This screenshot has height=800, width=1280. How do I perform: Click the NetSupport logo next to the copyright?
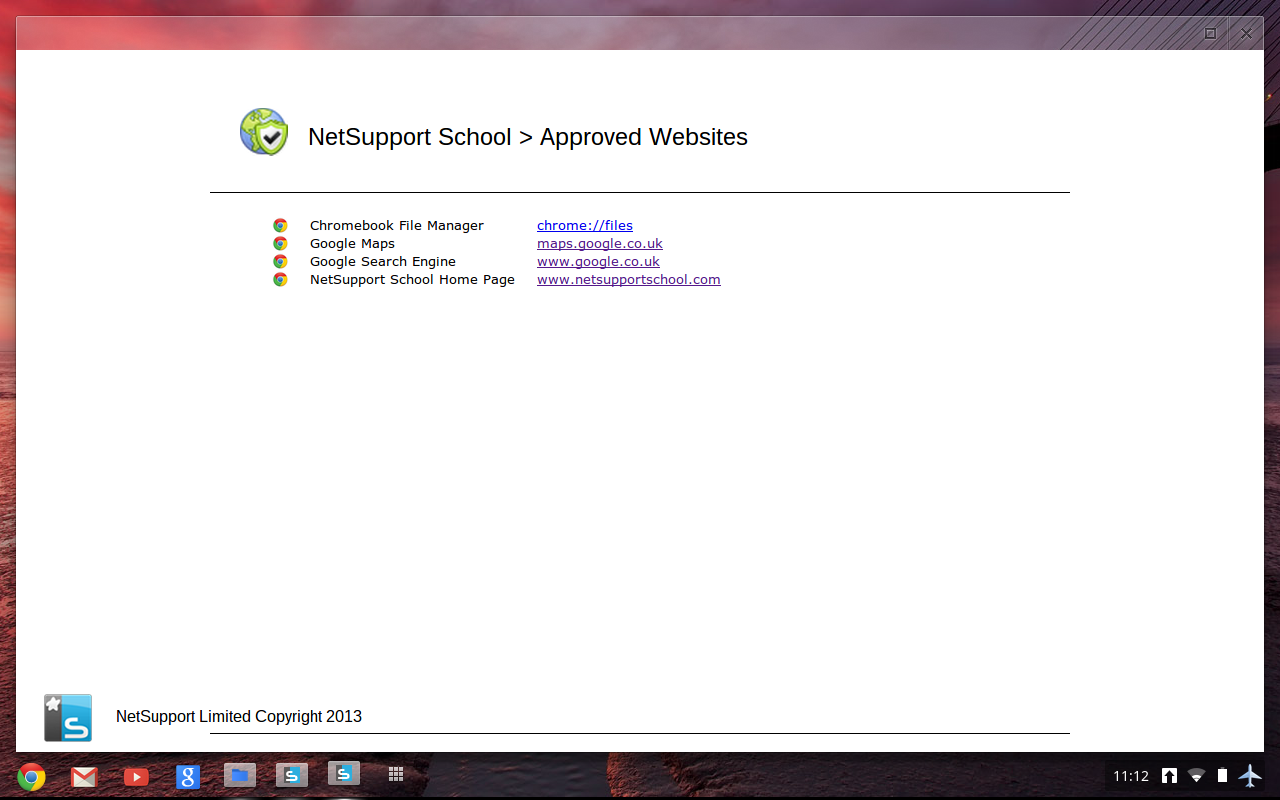pos(68,717)
